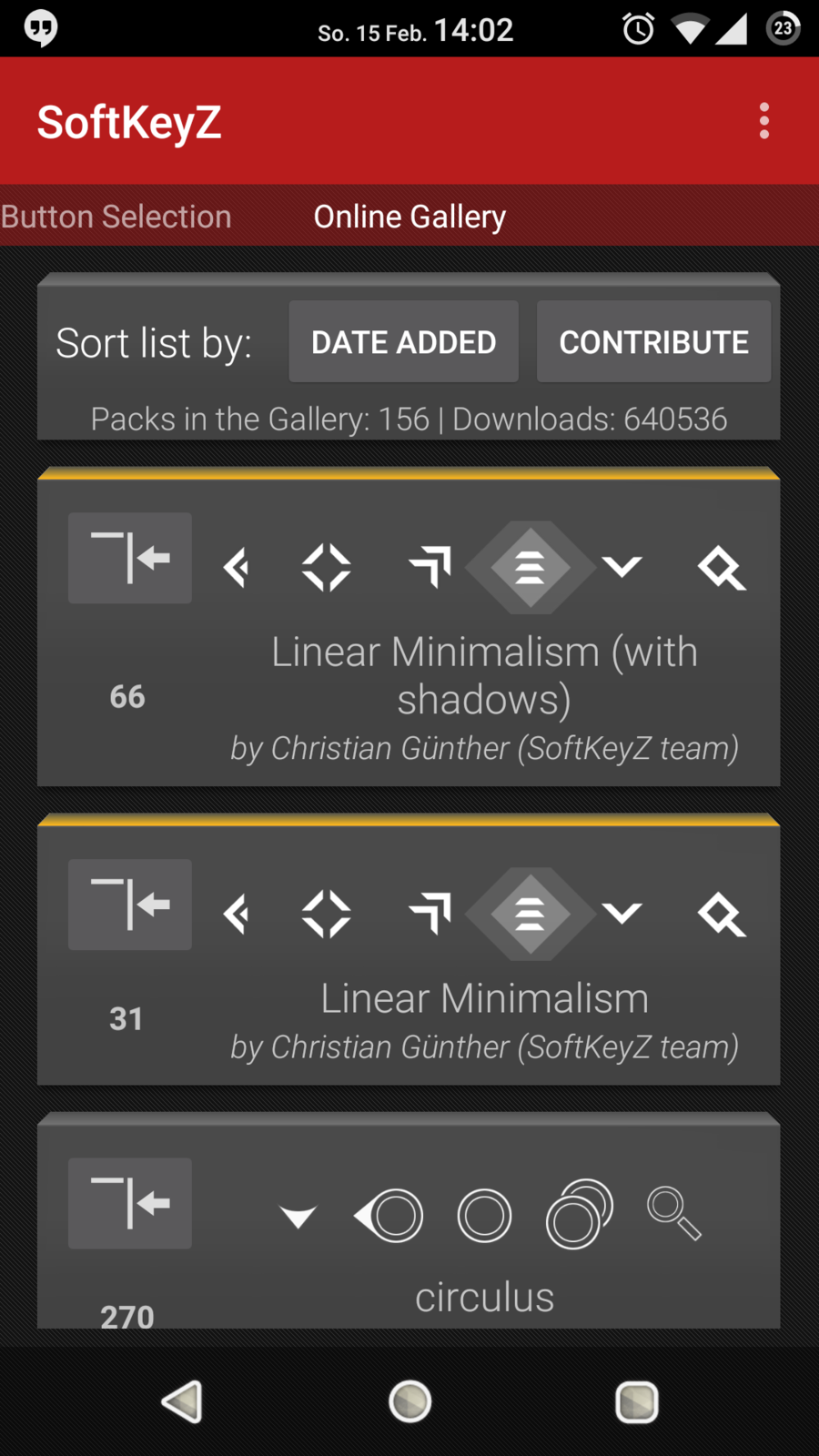The width and height of the screenshot is (819, 1456).
Task: Change sorting with the DATE ADDED button
Action: click(404, 342)
